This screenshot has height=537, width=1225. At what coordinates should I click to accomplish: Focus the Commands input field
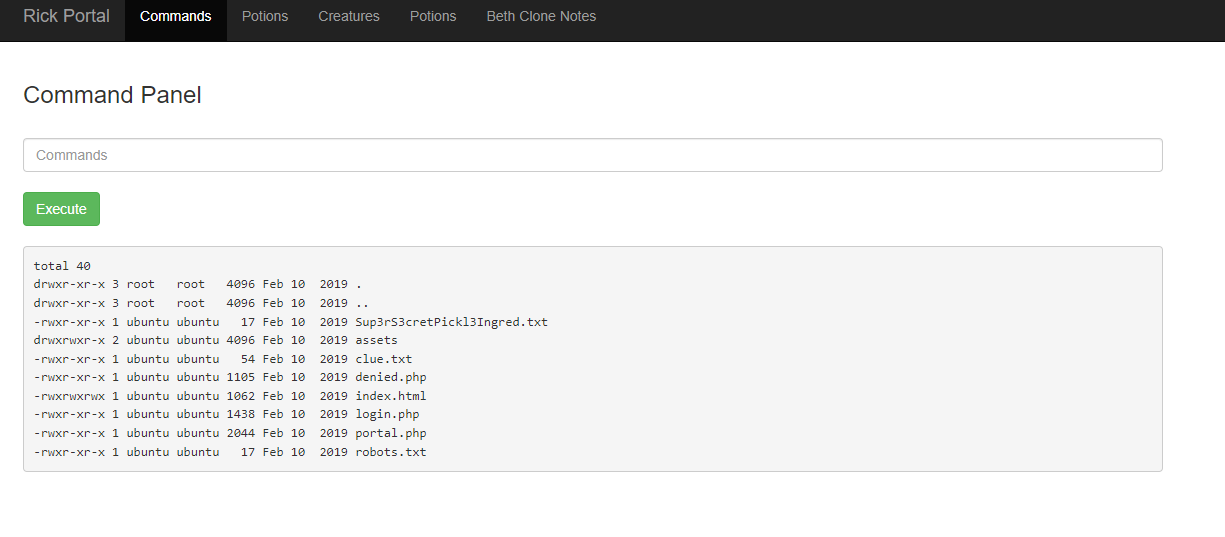tap(592, 155)
